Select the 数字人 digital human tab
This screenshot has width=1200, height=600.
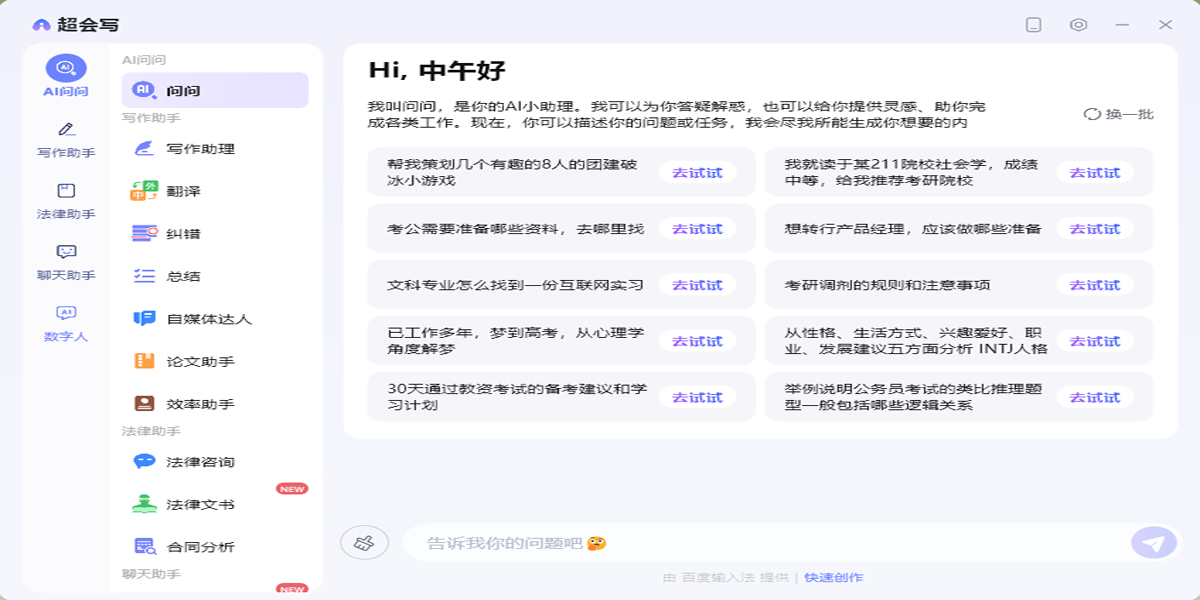point(66,323)
